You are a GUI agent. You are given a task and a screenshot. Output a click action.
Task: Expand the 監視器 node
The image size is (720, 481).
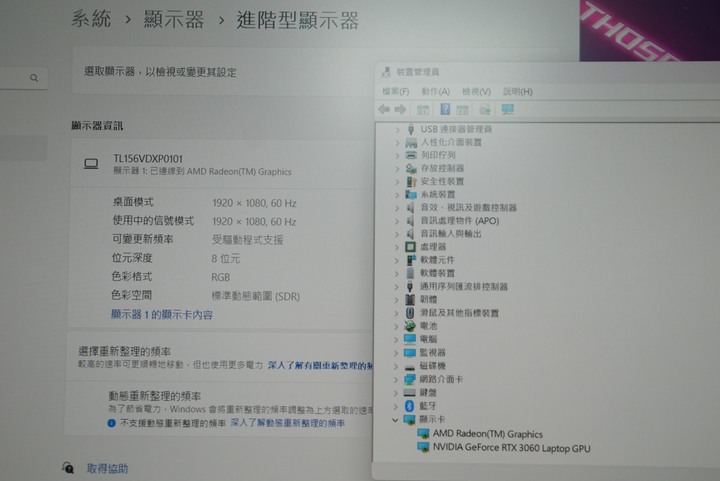(396, 353)
